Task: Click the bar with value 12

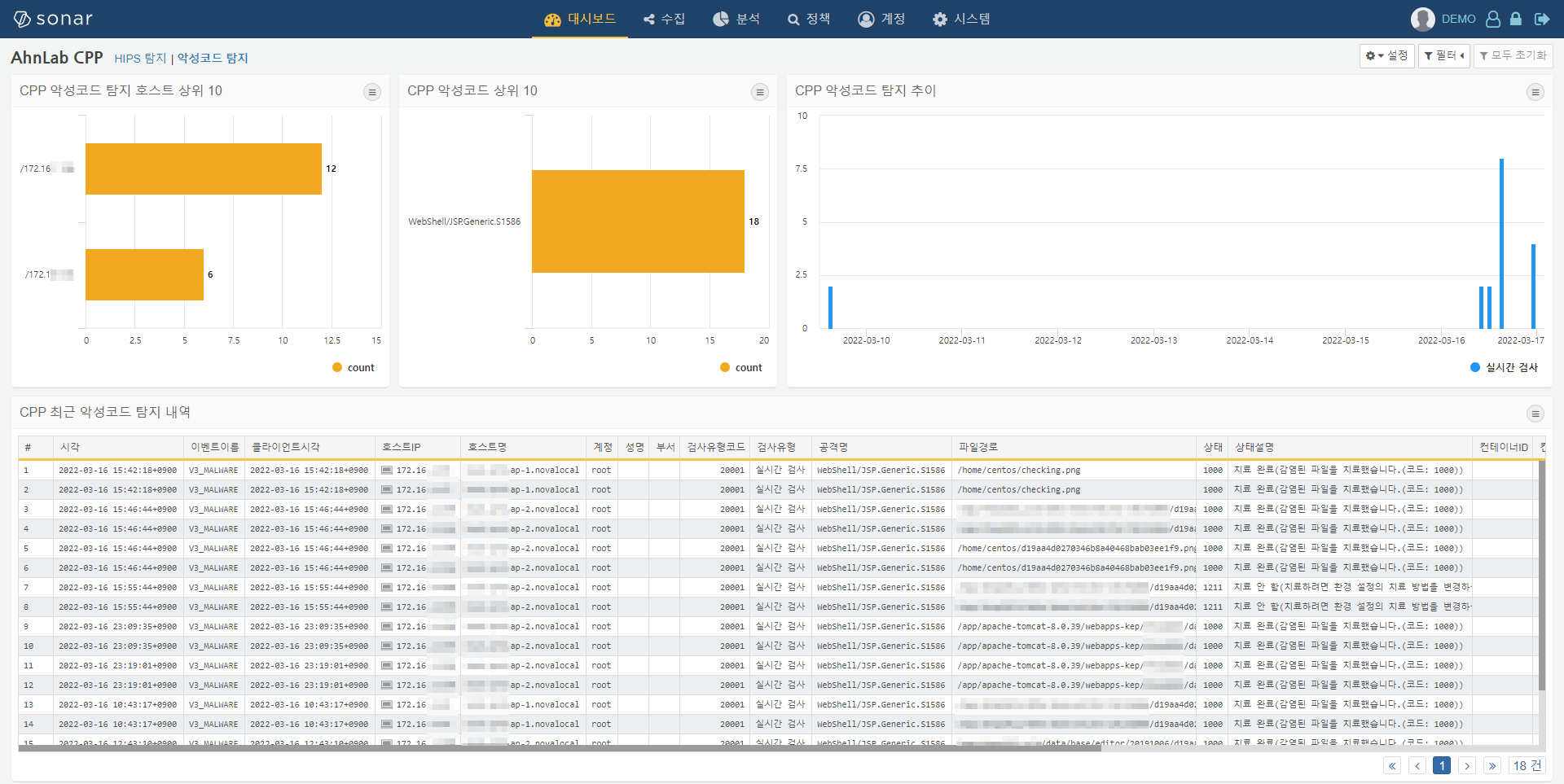Action: tap(204, 169)
